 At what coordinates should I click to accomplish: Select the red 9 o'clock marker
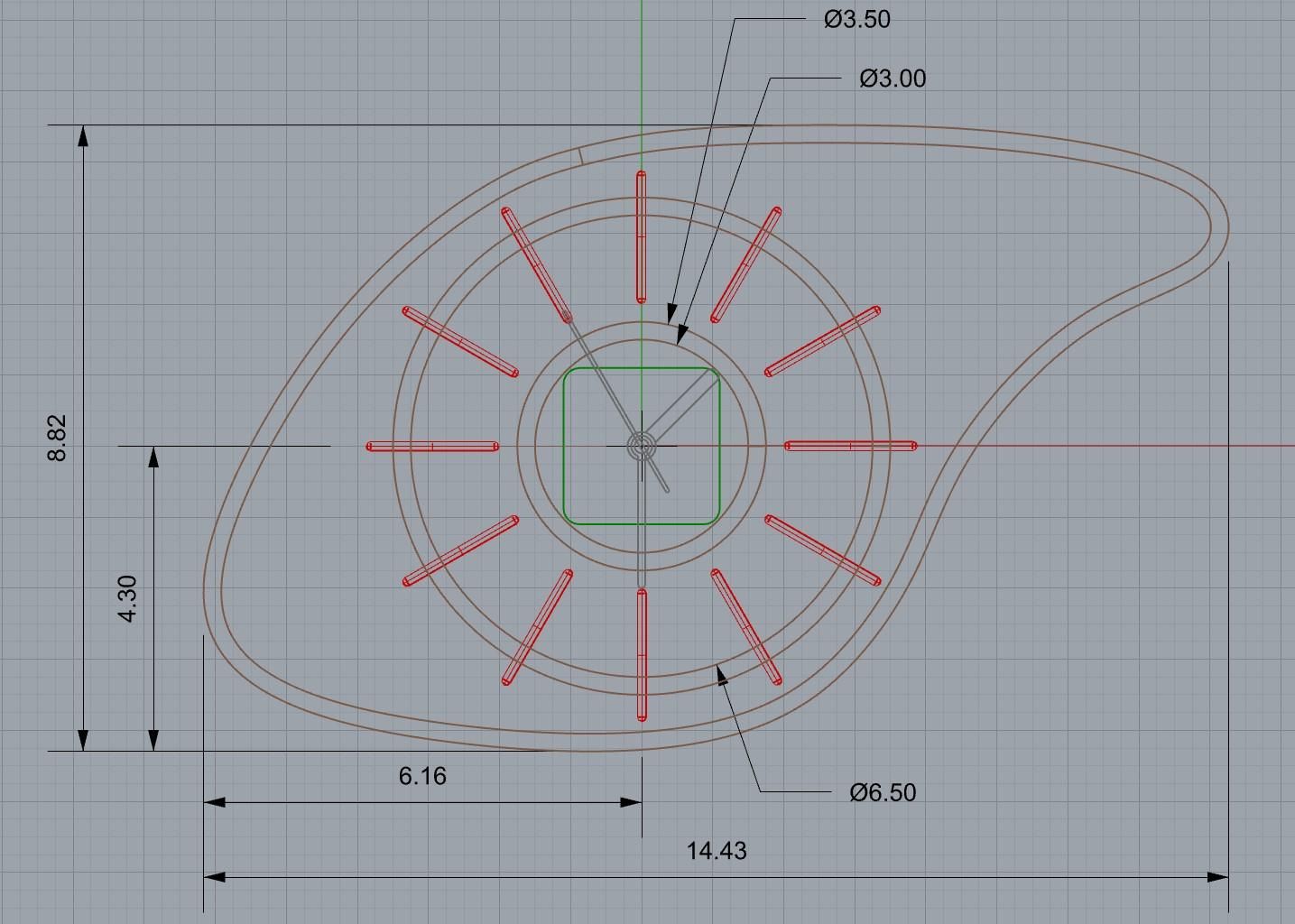pos(433,446)
